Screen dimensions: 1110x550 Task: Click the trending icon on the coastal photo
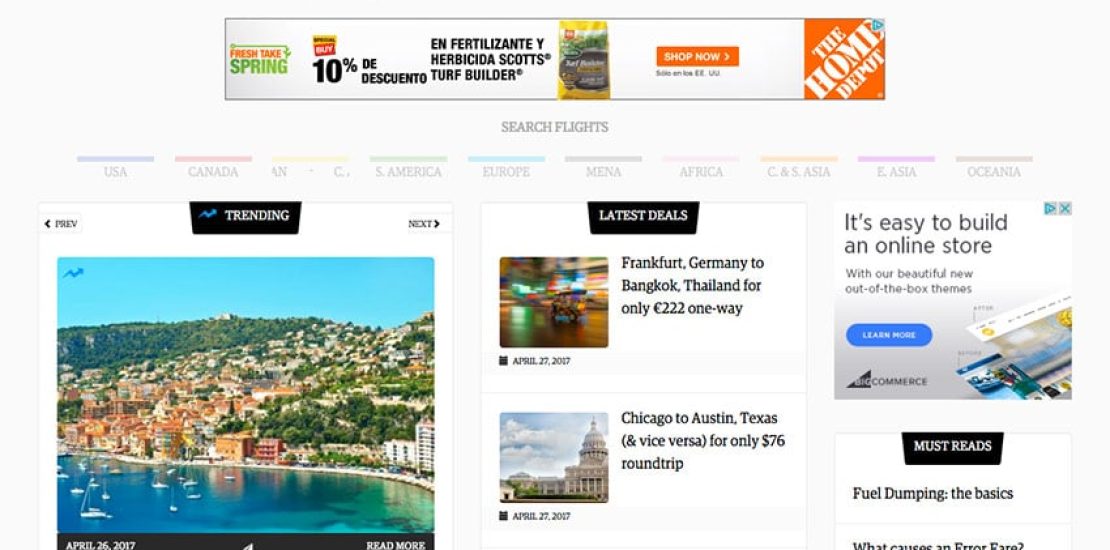[x=73, y=273]
